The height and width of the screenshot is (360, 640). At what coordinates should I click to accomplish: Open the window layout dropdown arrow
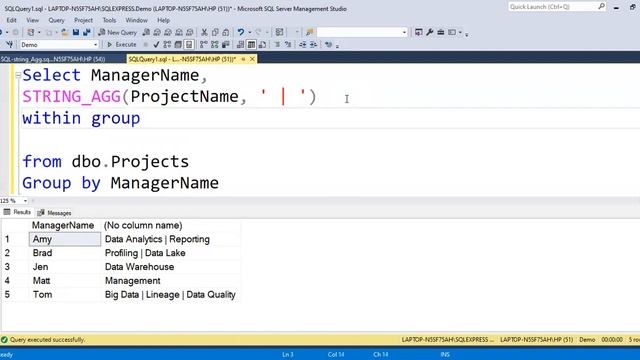460,32
